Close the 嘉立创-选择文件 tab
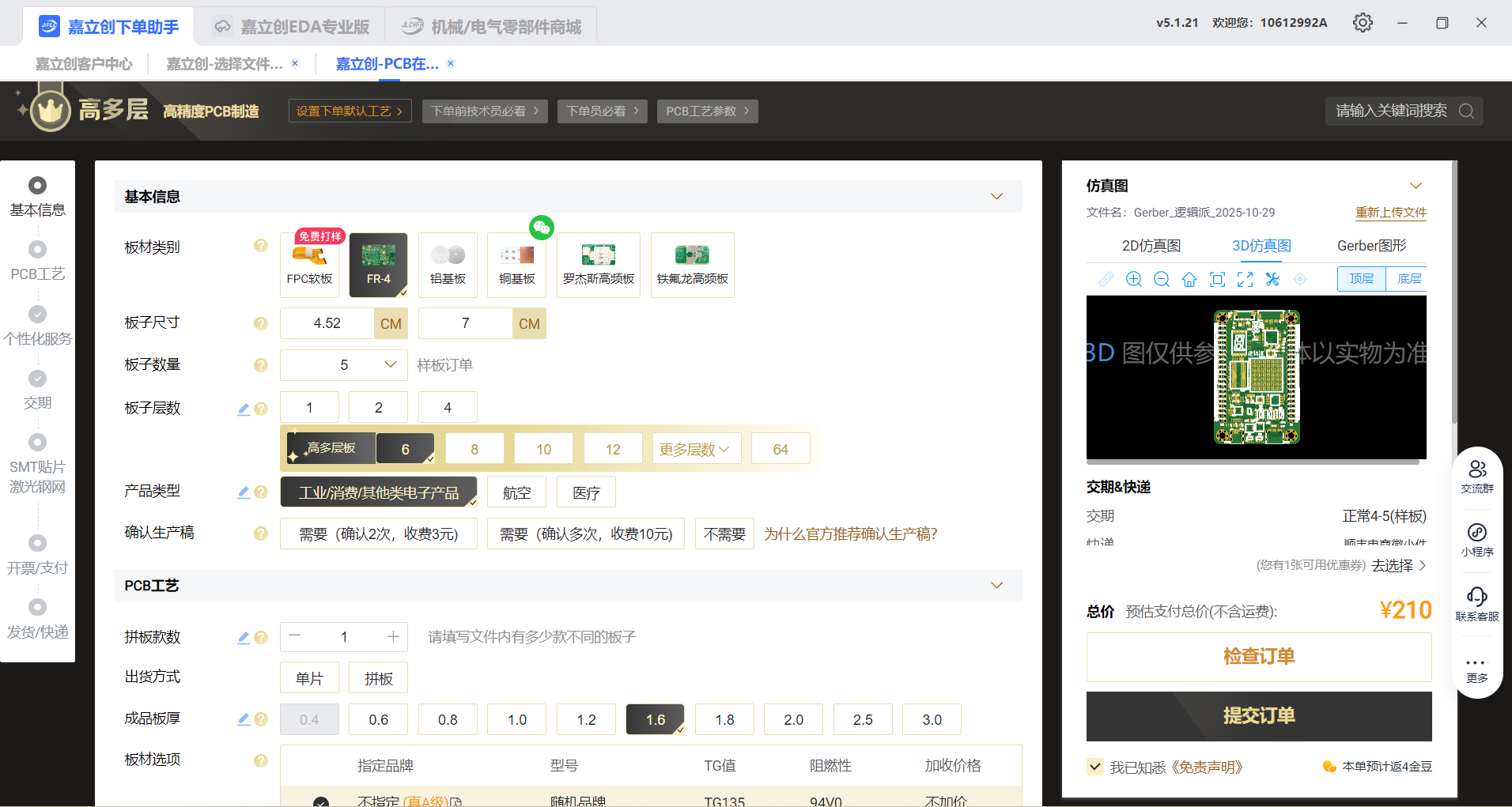This screenshot has height=807, width=1512. [295, 63]
